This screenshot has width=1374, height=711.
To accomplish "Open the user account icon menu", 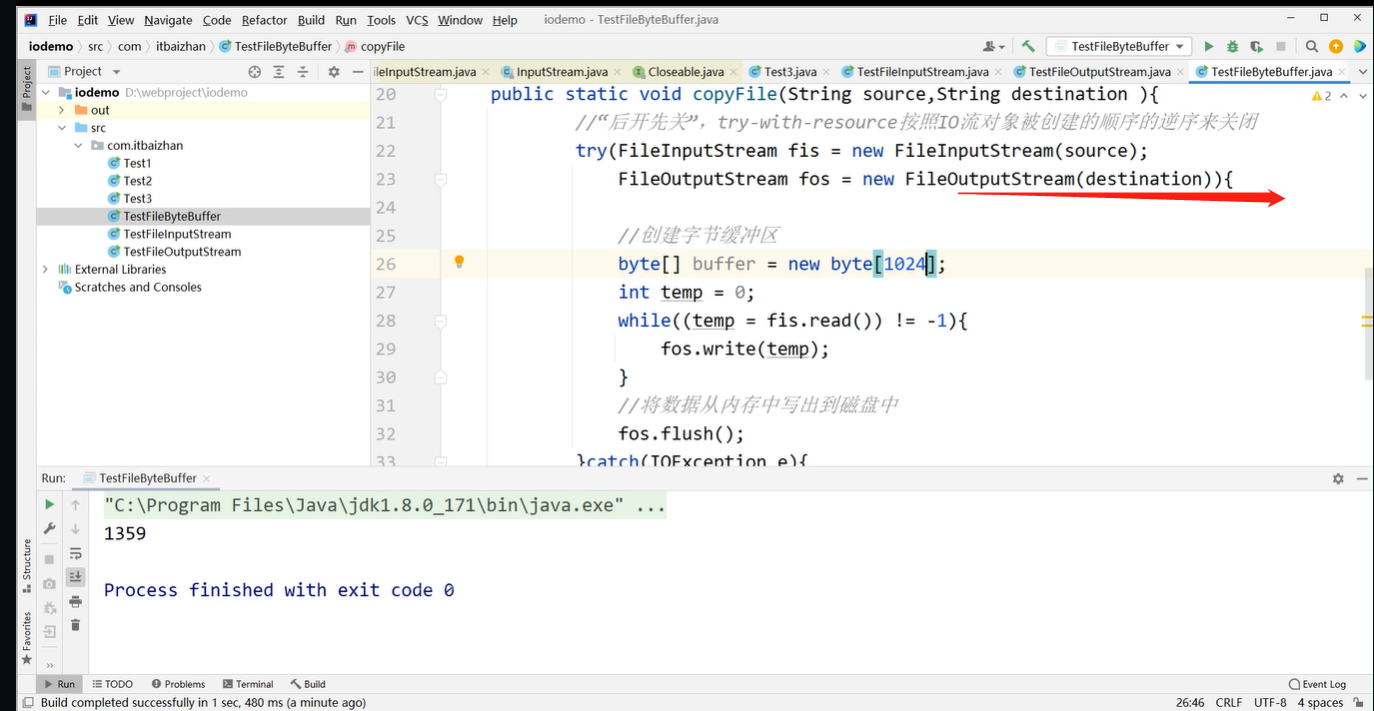I will click(x=992, y=46).
